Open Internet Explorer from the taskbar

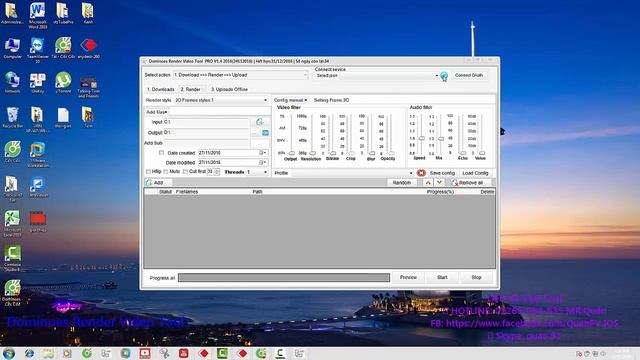tap(29, 353)
